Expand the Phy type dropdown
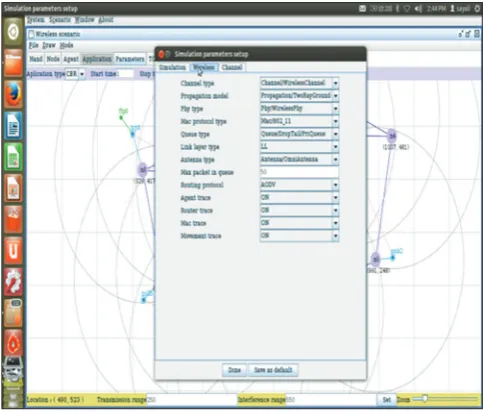The image size is (483, 413). pos(299,108)
